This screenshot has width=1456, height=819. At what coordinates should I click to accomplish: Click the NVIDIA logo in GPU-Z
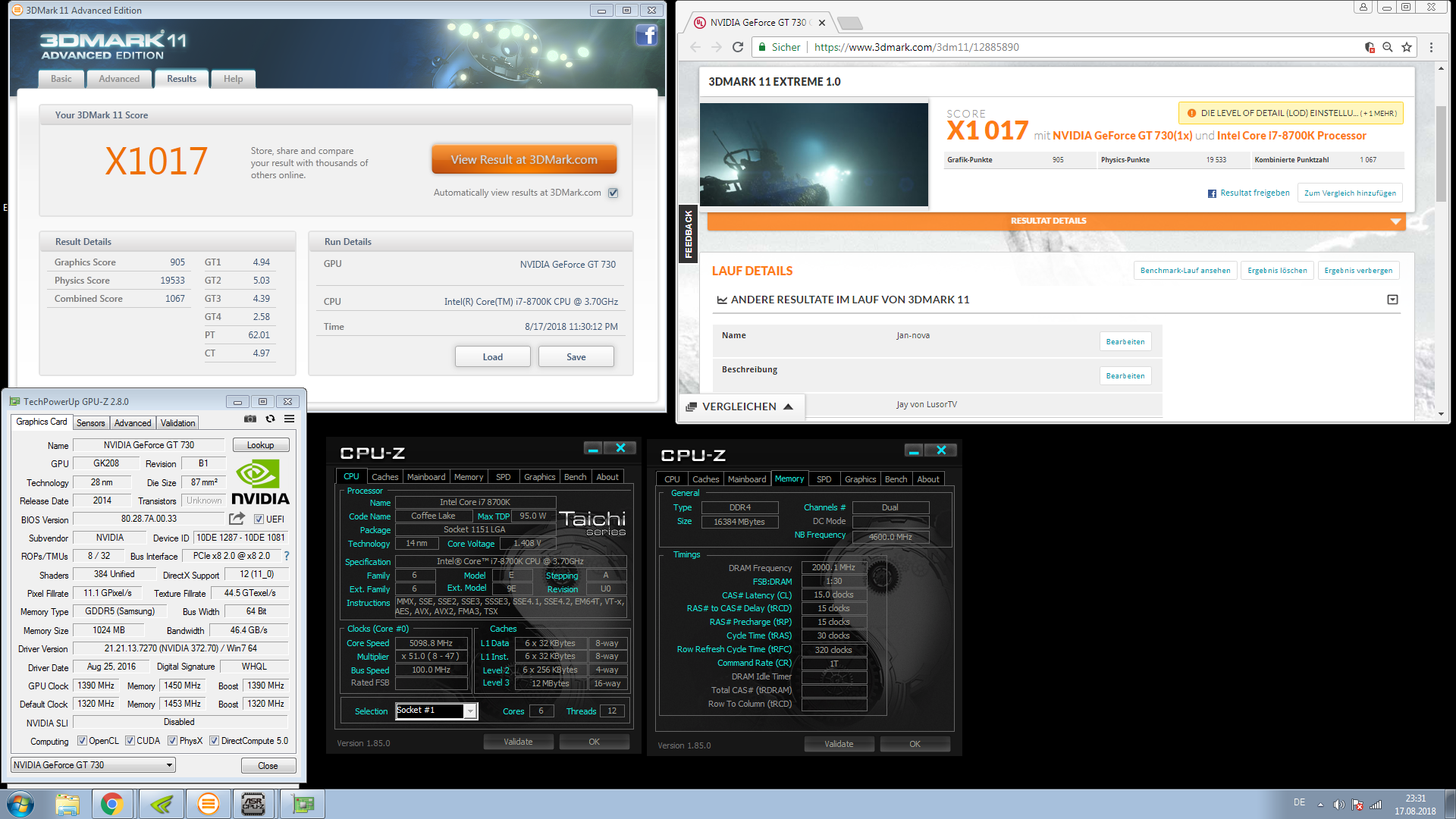[260, 482]
